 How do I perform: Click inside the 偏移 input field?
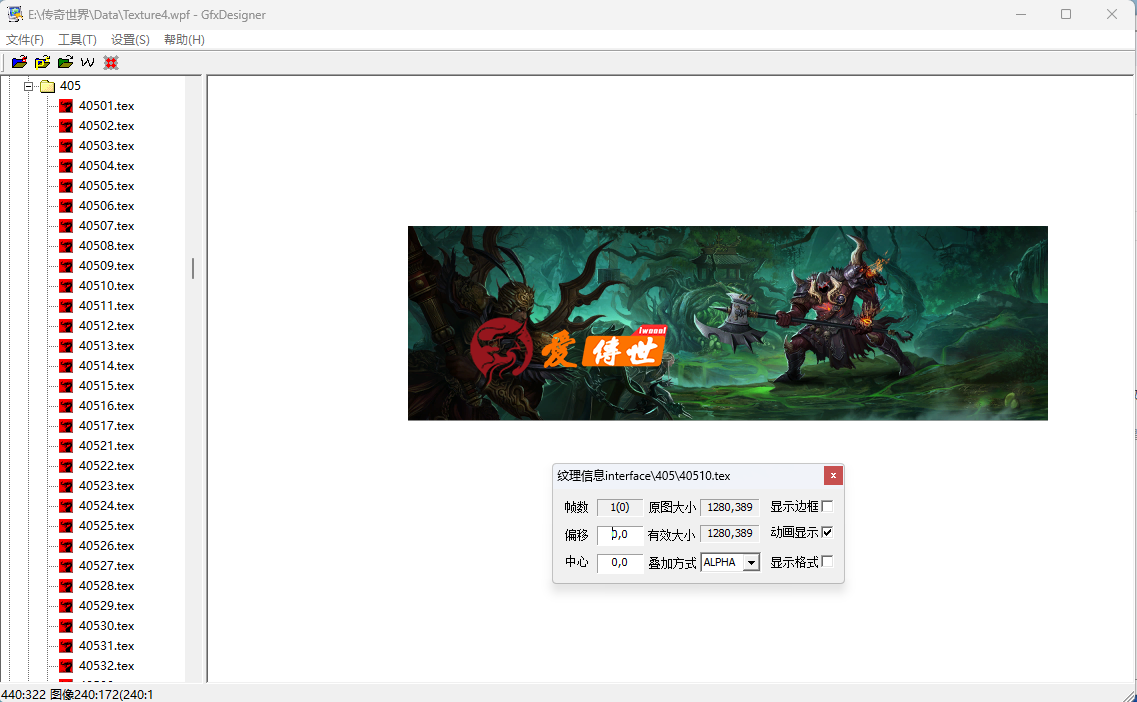[x=618, y=535]
